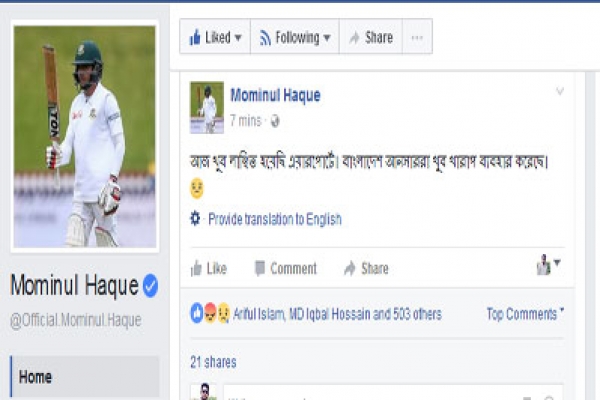Click the blue like reaction icon
The image size is (600, 400).
pyautogui.click(x=196, y=313)
